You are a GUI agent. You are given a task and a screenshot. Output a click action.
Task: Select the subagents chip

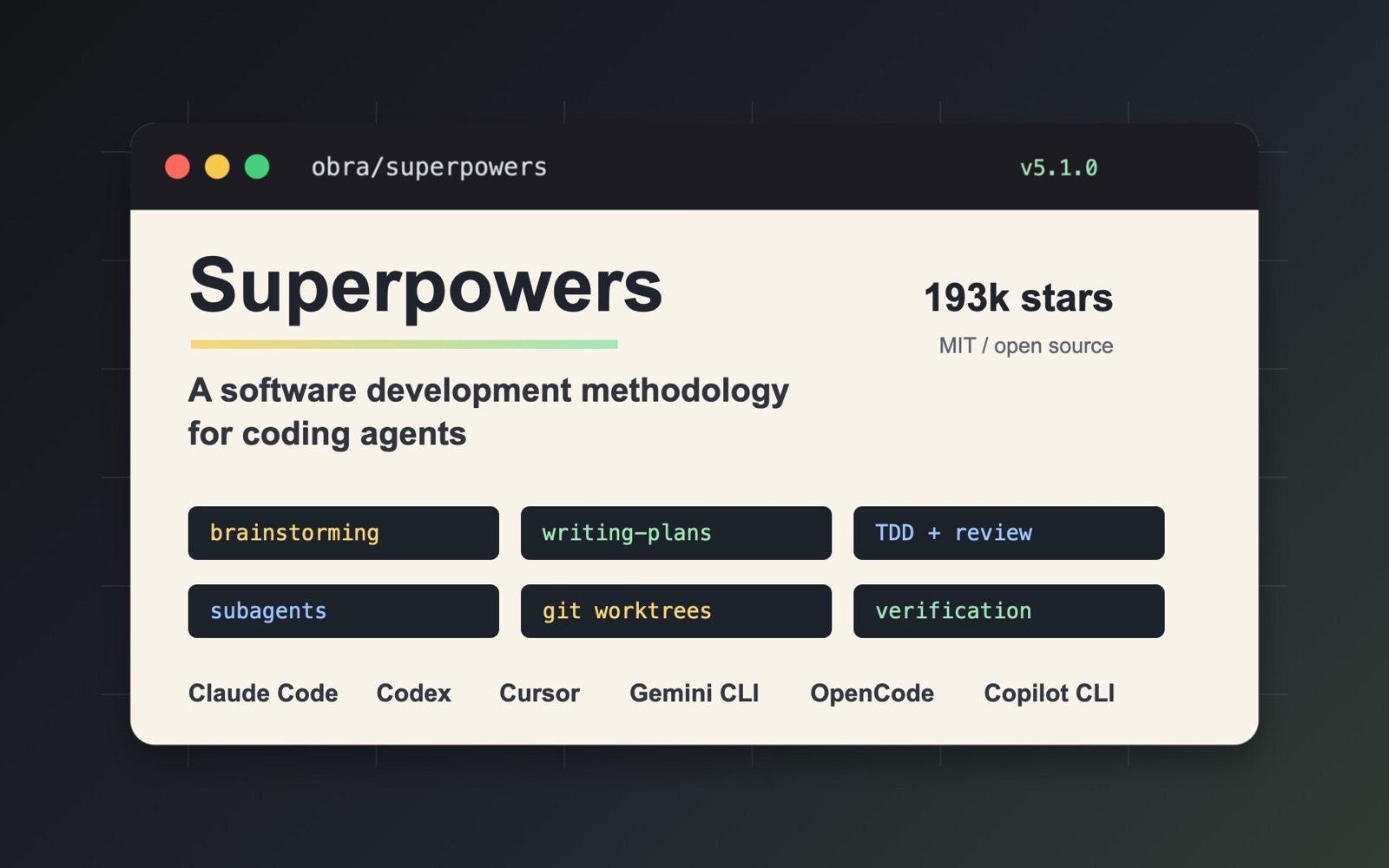pyautogui.click(x=344, y=611)
